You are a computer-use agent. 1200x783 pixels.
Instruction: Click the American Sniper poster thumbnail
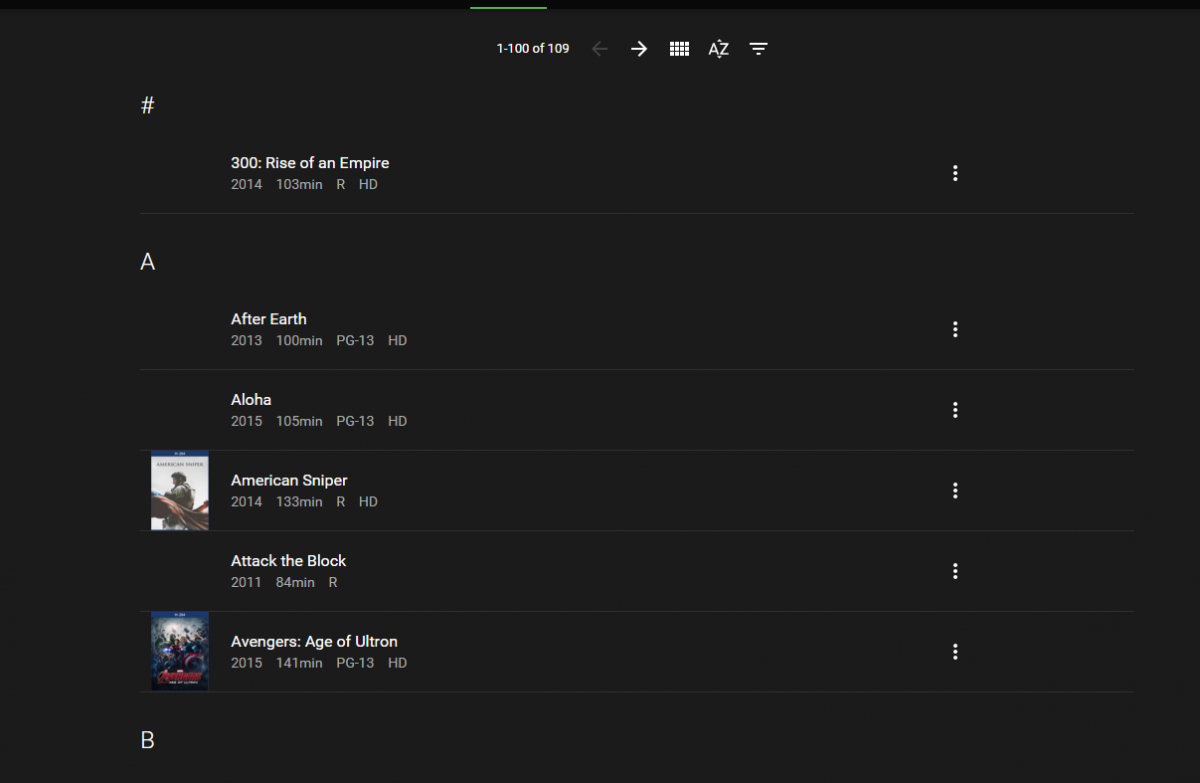[180, 490]
